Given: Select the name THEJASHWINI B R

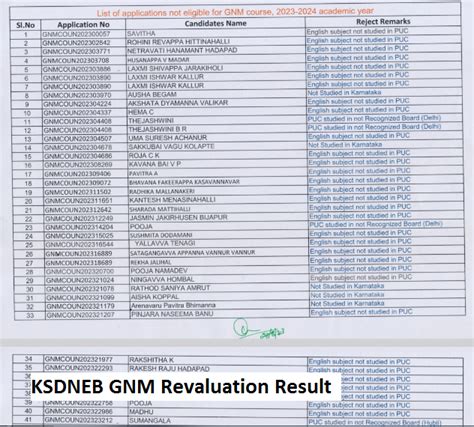Looking at the screenshot, I should [x=158, y=129].
